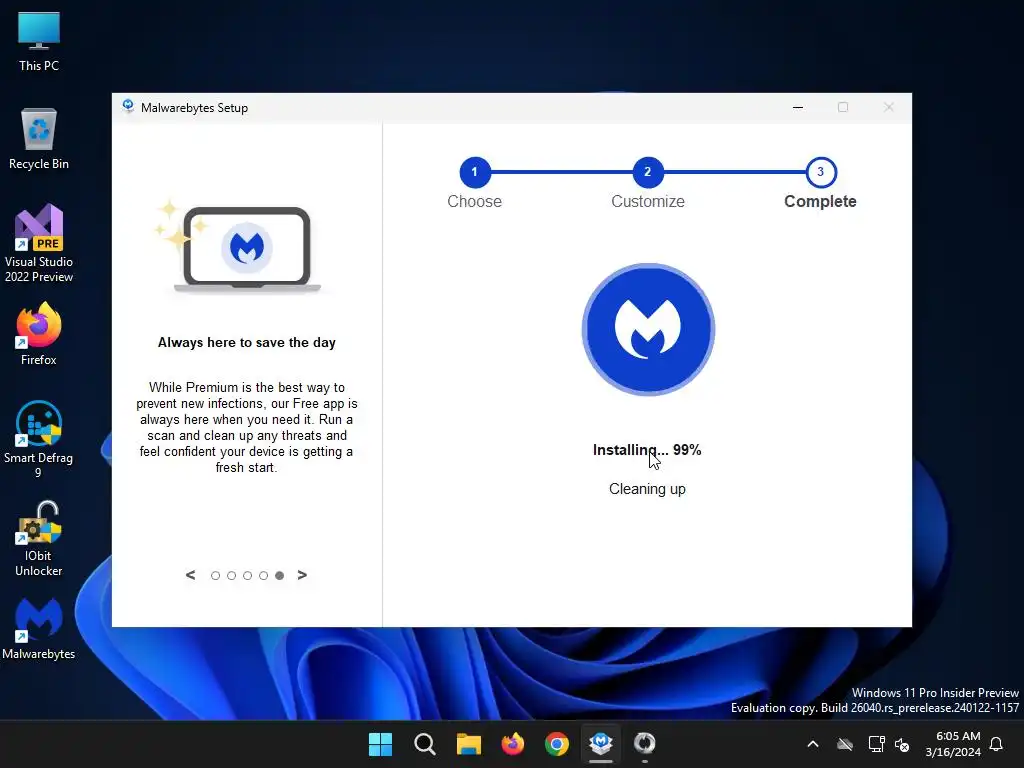The width and height of the screenshot is (1024, 768).
Task: Select the Firefox desktop shortcut
Action: tap(39, 334)
